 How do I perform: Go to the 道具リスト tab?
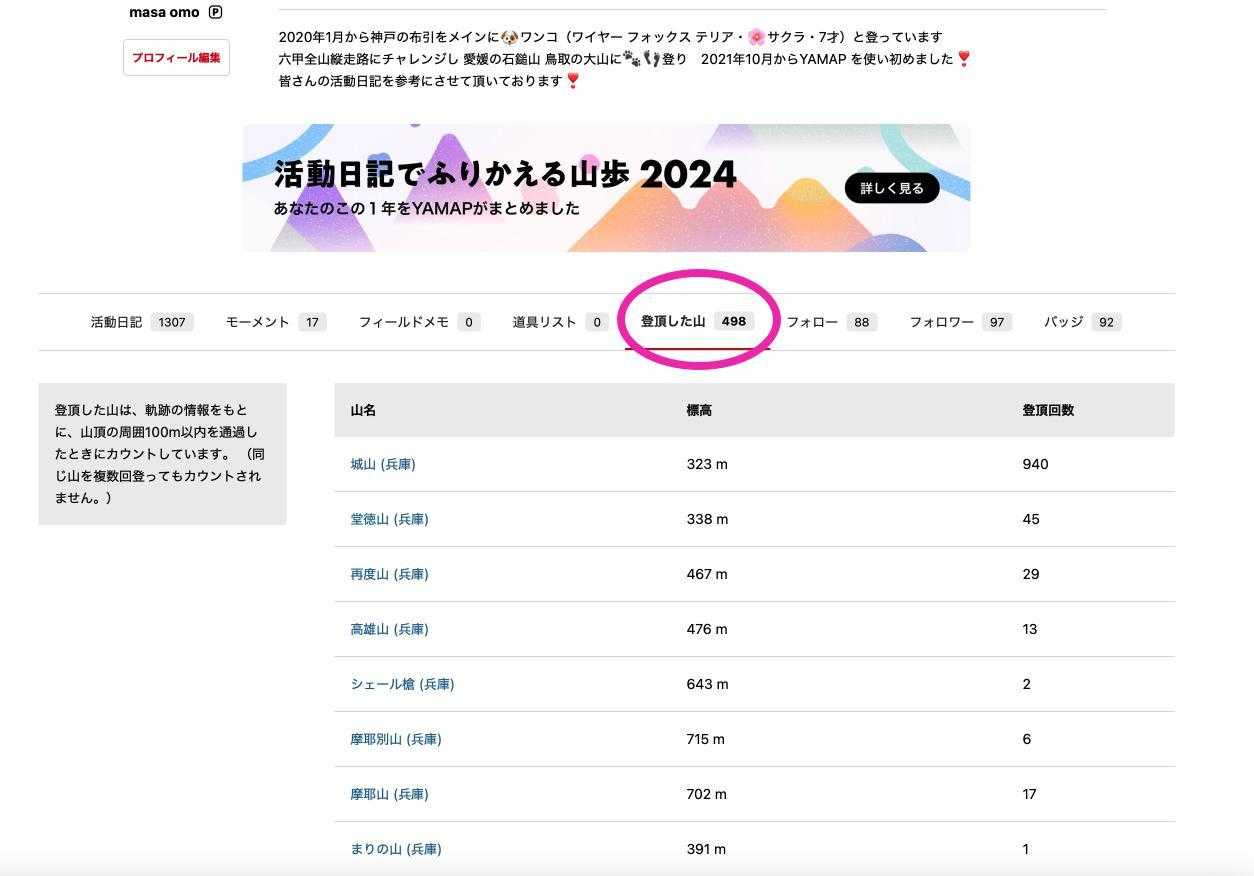[559, 322]
